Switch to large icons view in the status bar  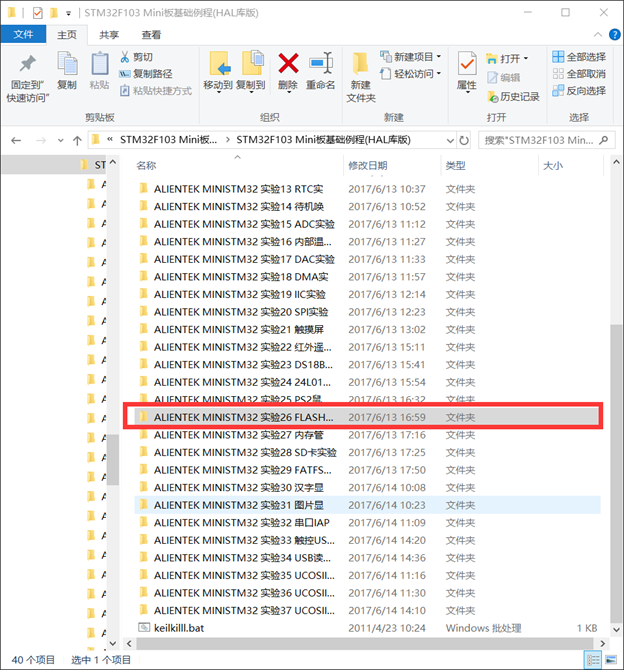click(x=611, y=660)
